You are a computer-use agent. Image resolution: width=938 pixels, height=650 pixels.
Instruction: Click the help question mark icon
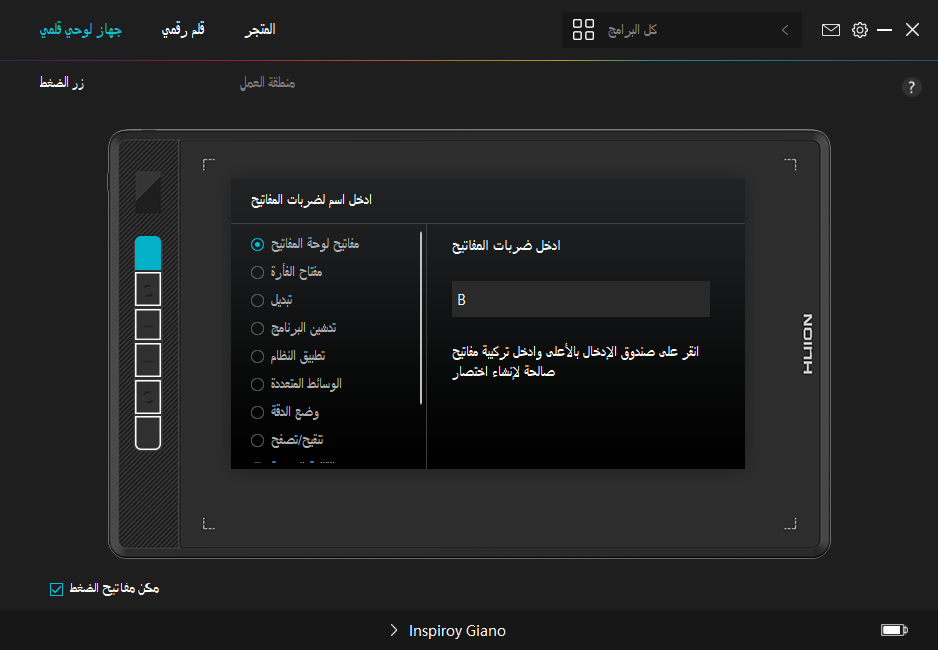pos(911,87)
